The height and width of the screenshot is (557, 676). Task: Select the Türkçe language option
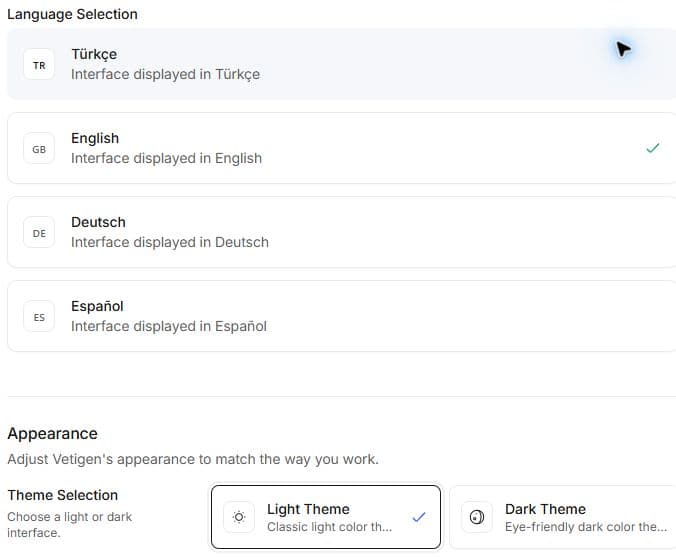(x=341, y=64)
